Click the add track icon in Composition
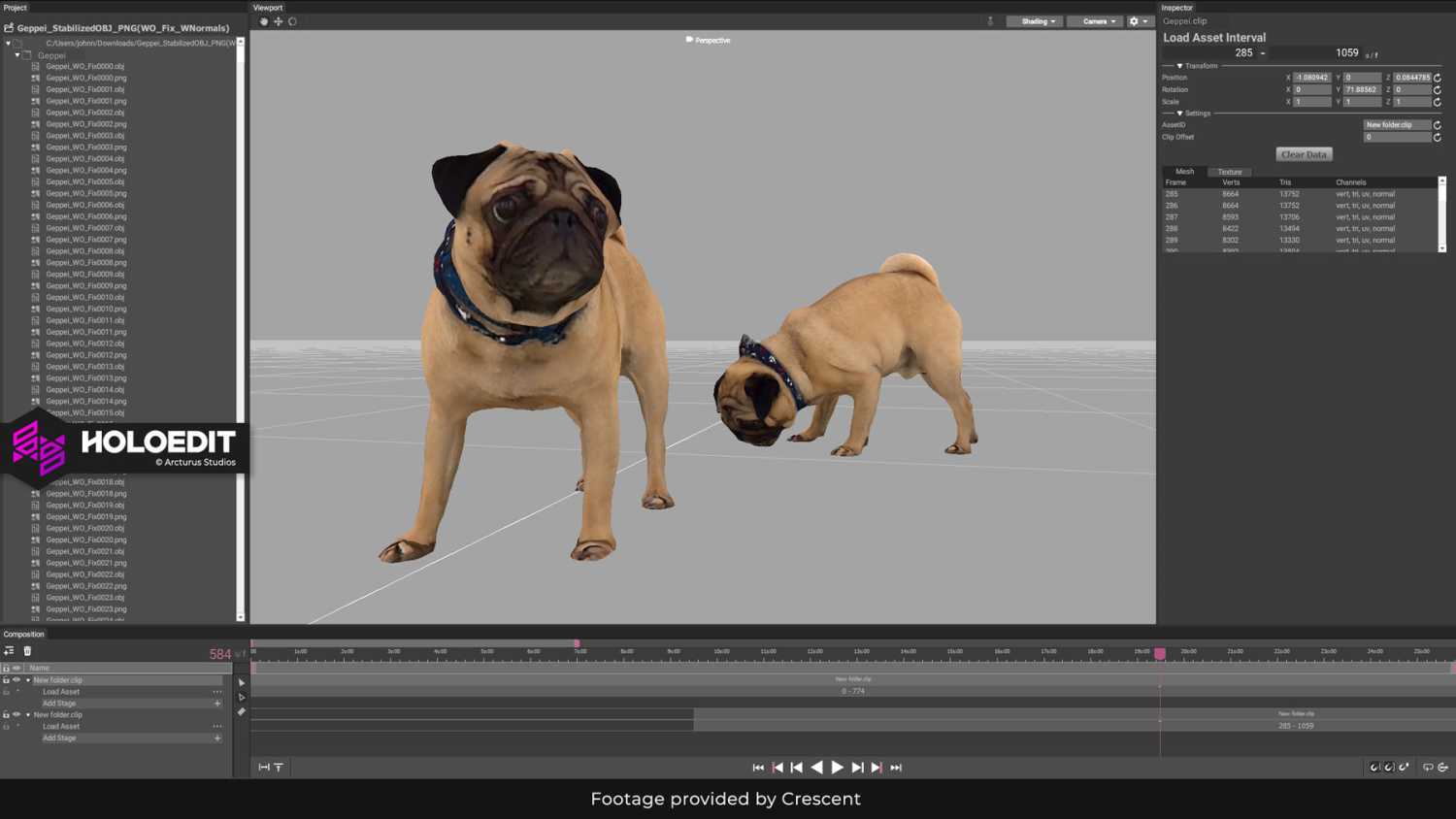Image resolution: width=1456 pixels, height=819 pixels. click(x=10, y=651)
